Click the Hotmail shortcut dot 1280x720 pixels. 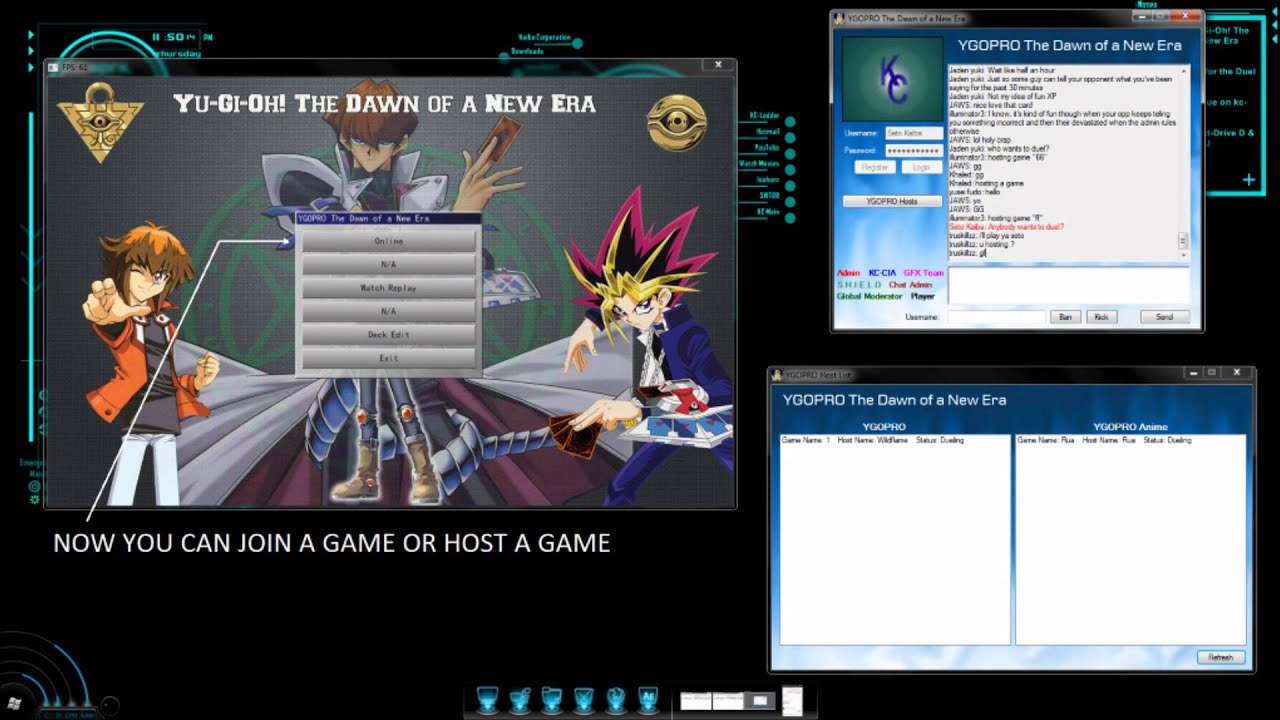coord(790,137)
